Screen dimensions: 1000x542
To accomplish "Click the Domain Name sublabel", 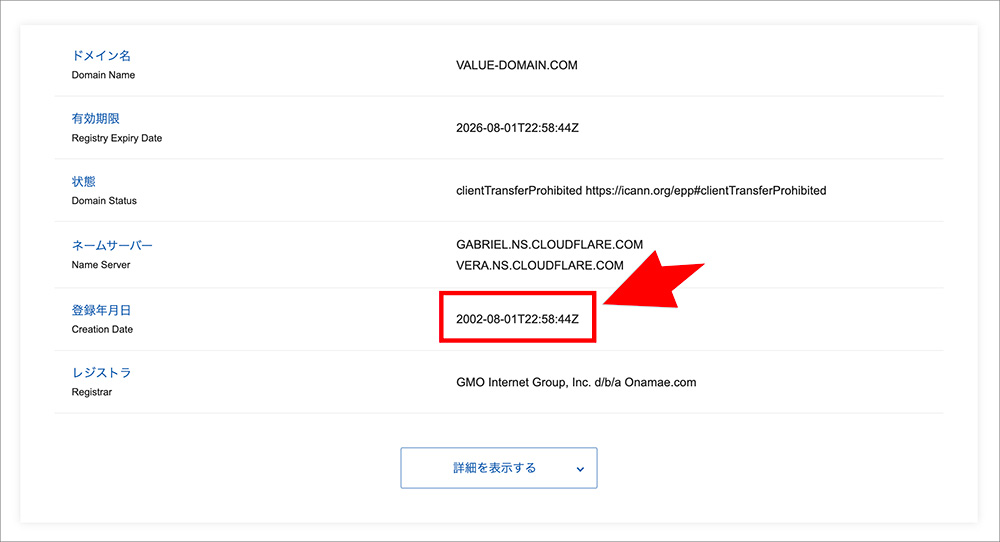I will [103, 75].
